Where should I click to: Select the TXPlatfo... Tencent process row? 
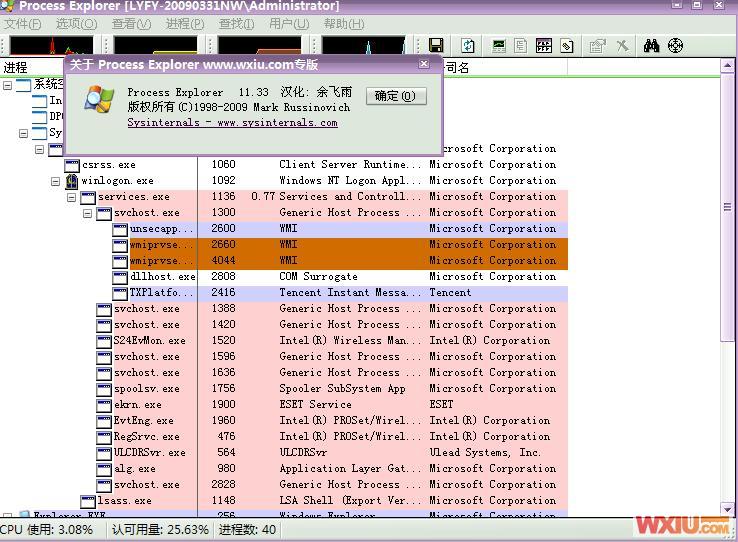tap(160, 293)
